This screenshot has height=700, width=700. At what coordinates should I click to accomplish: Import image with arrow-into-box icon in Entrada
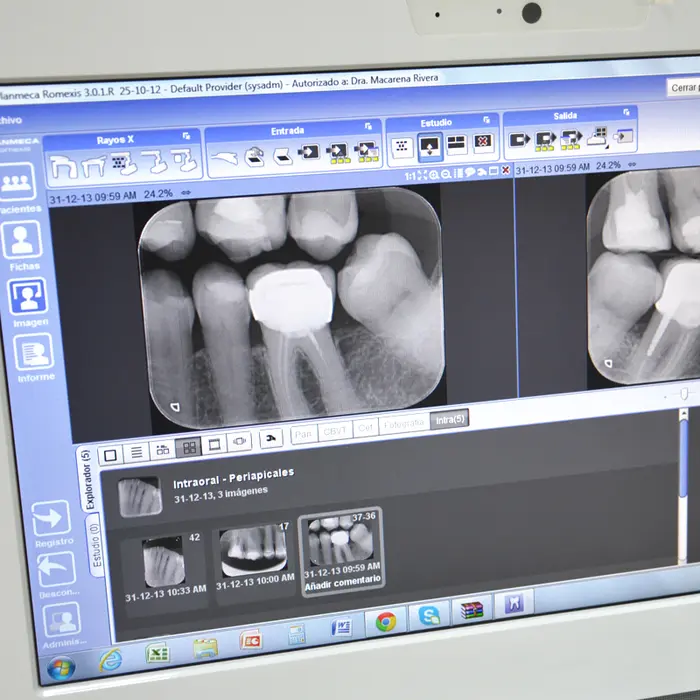pyautogui.click(x=309, y=152)
